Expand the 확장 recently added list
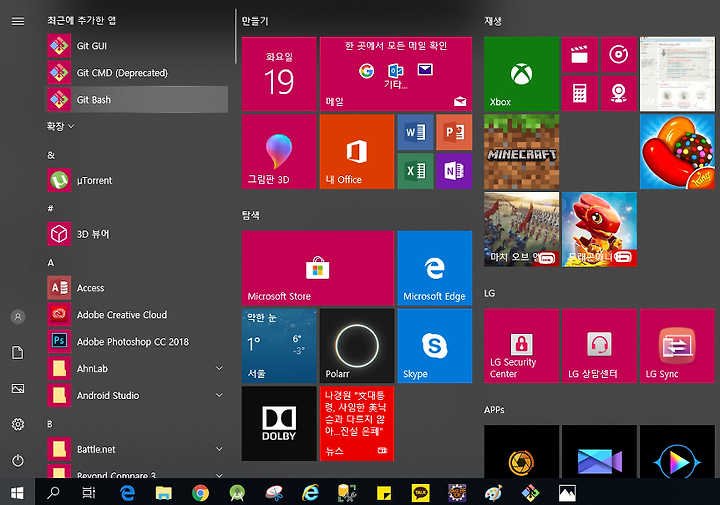720x505 pixels. (x=60, y=126)
